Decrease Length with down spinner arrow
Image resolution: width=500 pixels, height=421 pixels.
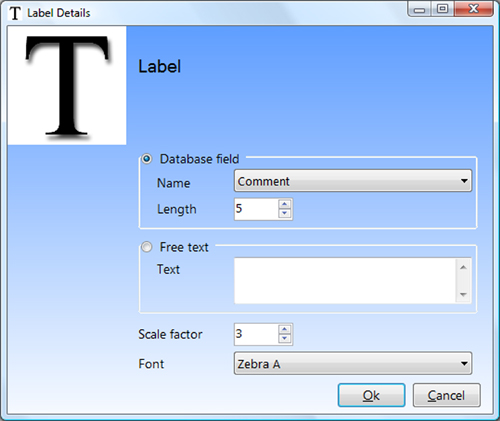tap(284, 214)
